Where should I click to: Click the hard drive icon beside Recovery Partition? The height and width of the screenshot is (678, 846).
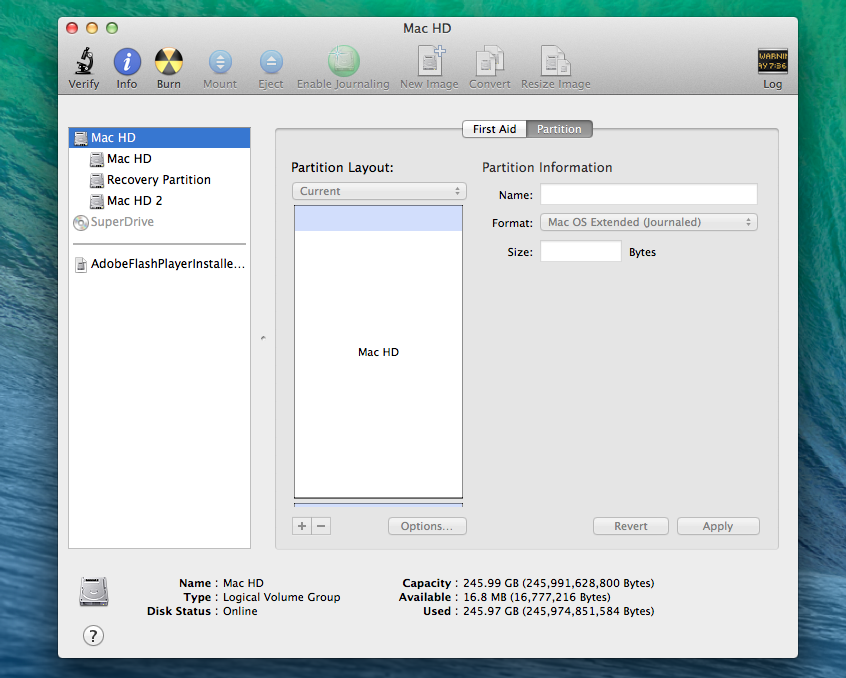[97, 180]
